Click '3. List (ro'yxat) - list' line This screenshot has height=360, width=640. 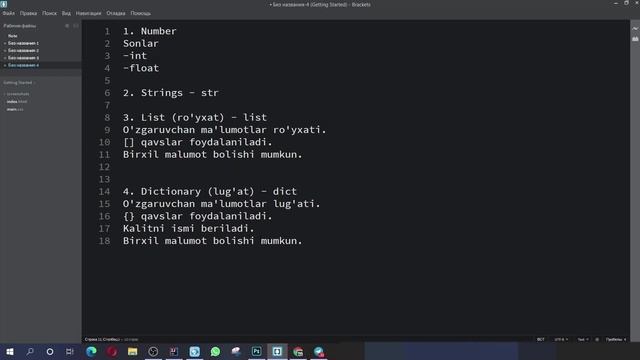pos(195,117)
